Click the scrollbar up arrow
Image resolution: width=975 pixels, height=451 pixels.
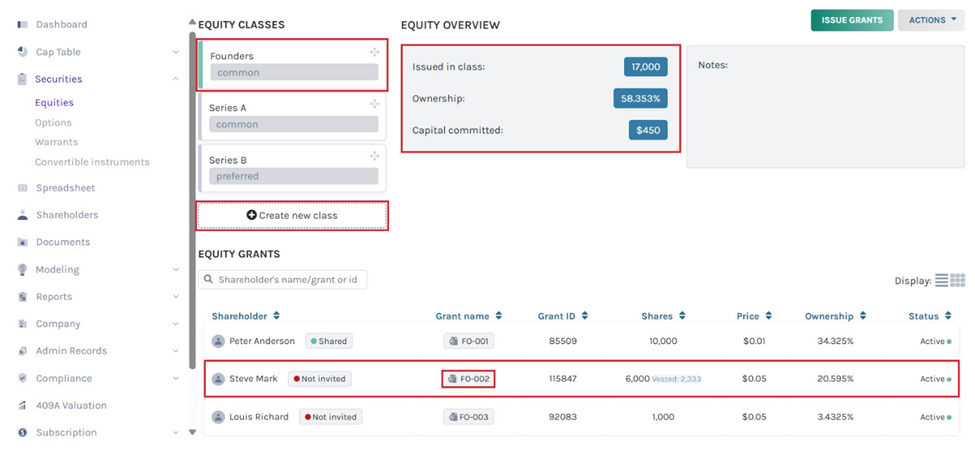pos(192,23)
